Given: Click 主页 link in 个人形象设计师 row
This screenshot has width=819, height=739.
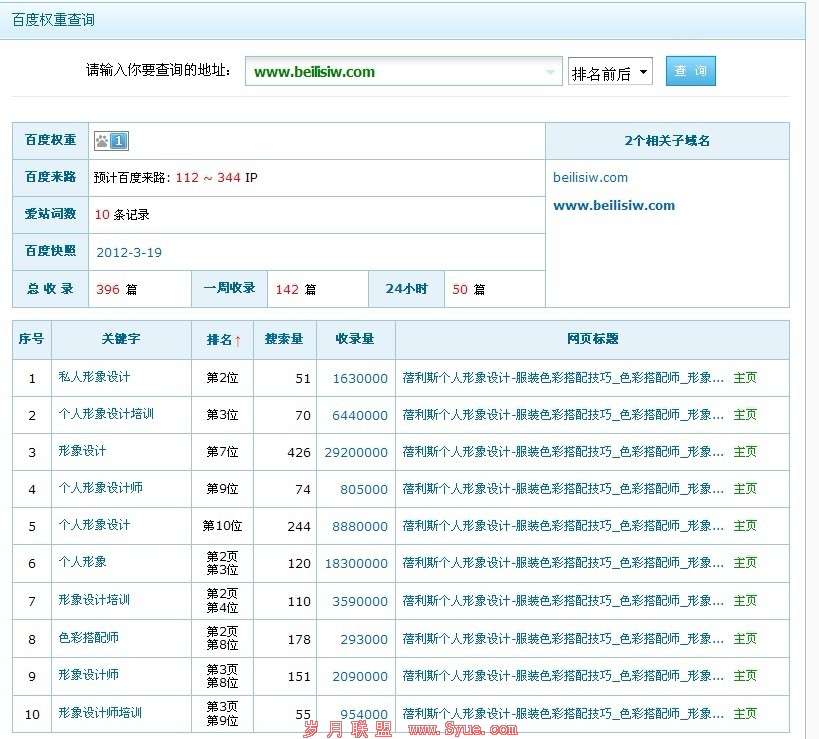Looking at the screenshot, I should (745, 489).
